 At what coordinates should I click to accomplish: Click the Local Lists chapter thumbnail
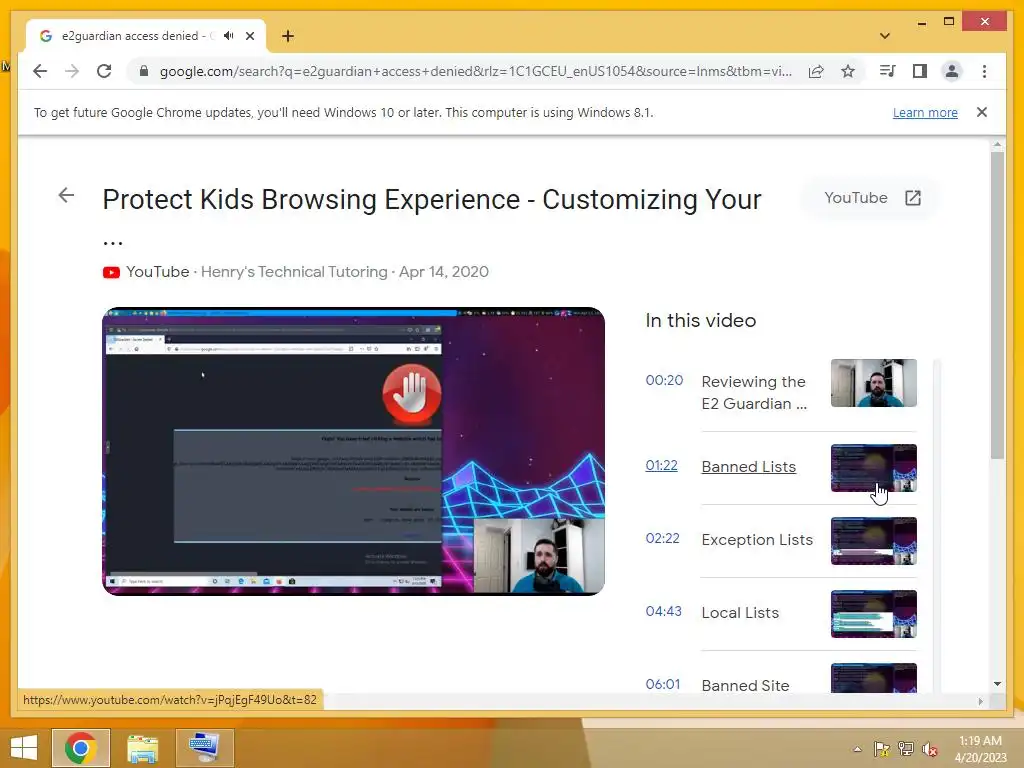(x=874, y=614)
